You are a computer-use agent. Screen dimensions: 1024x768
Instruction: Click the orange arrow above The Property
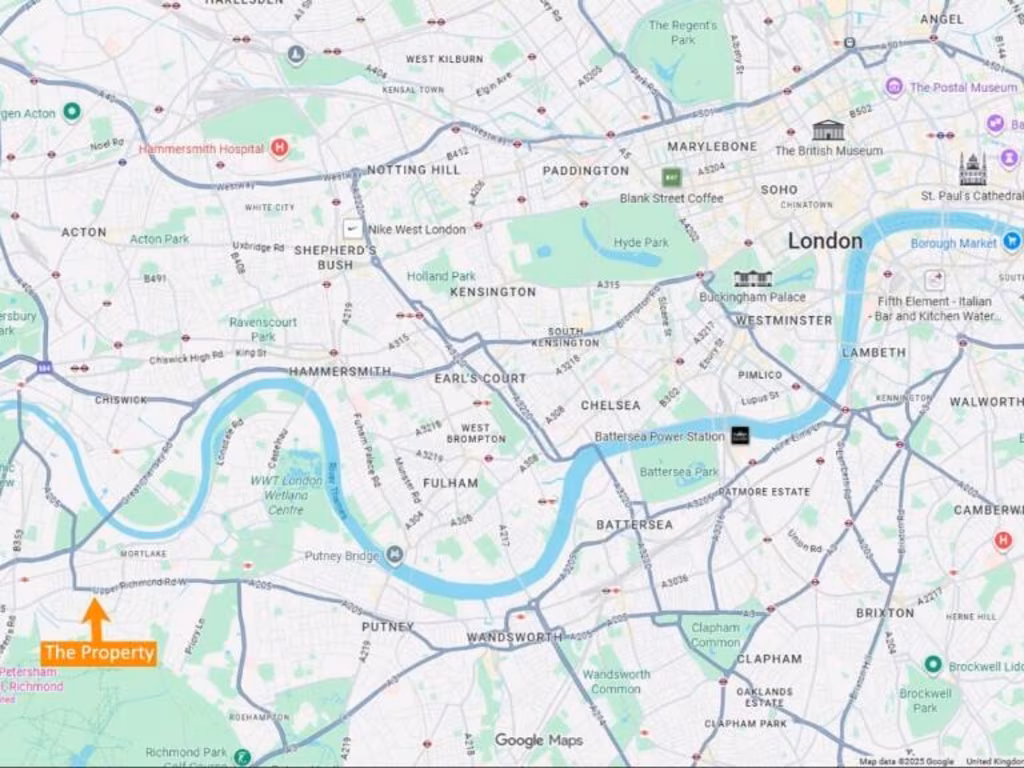click(96, 618)
